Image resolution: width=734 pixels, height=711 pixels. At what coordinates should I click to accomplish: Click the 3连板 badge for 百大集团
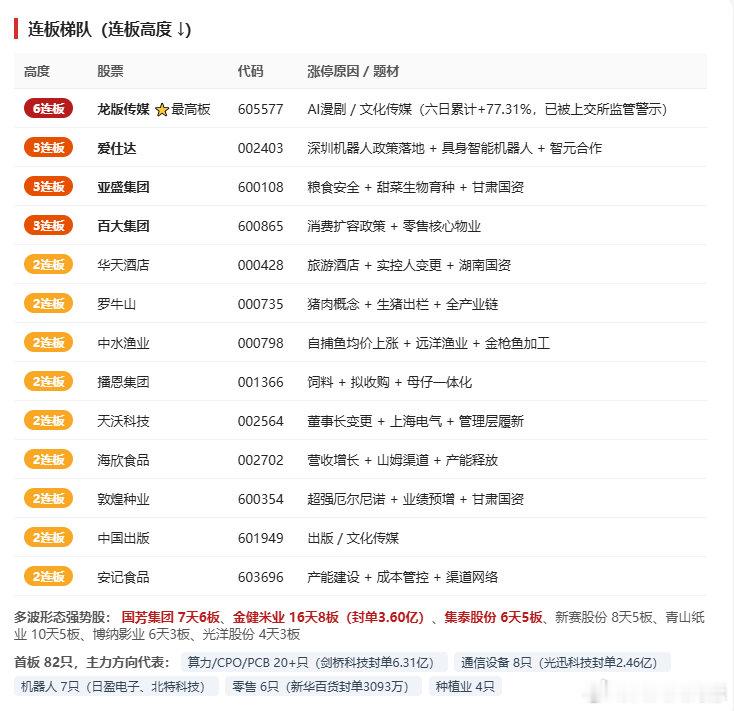(x=49, y=226)
